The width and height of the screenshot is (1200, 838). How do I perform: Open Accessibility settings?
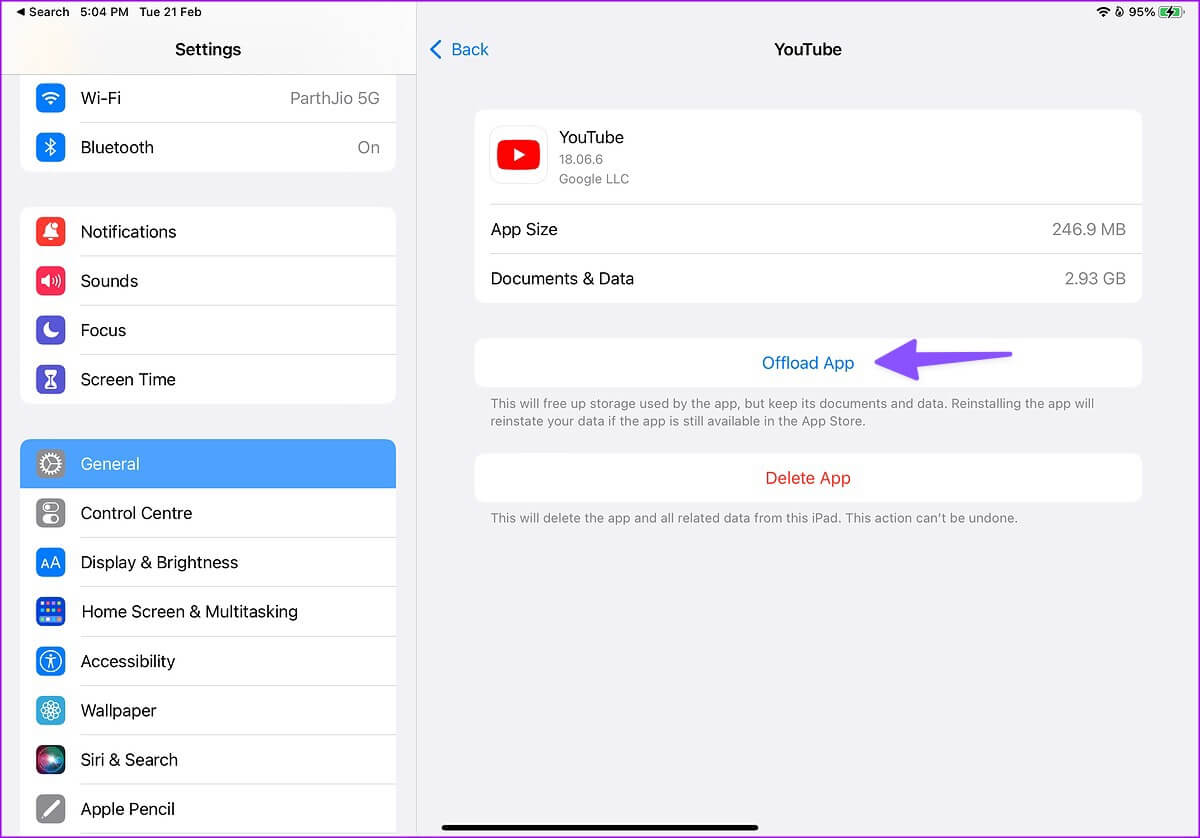coord(208,661)
